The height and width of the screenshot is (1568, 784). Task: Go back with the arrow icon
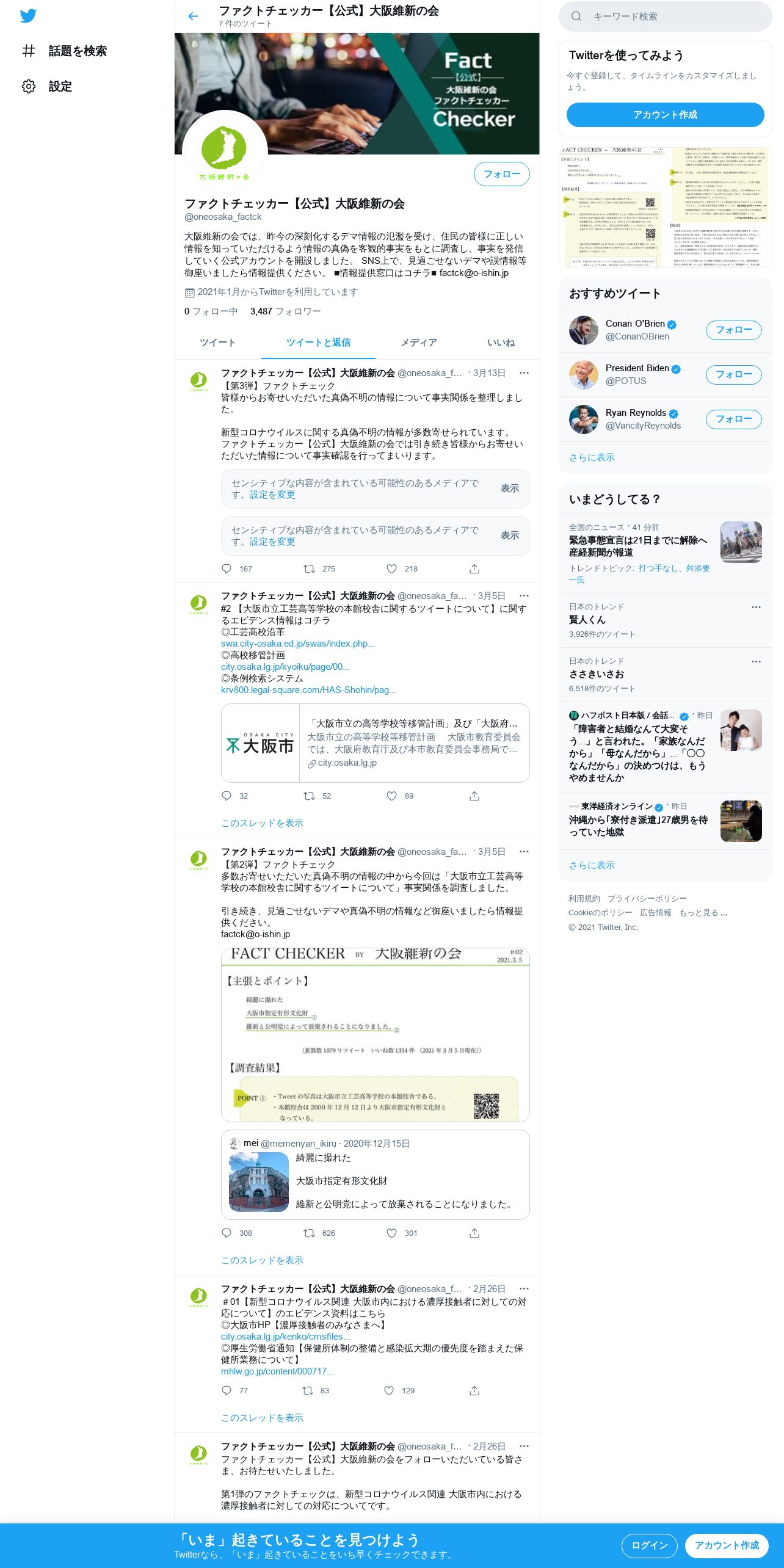click(x=193, y=16)
